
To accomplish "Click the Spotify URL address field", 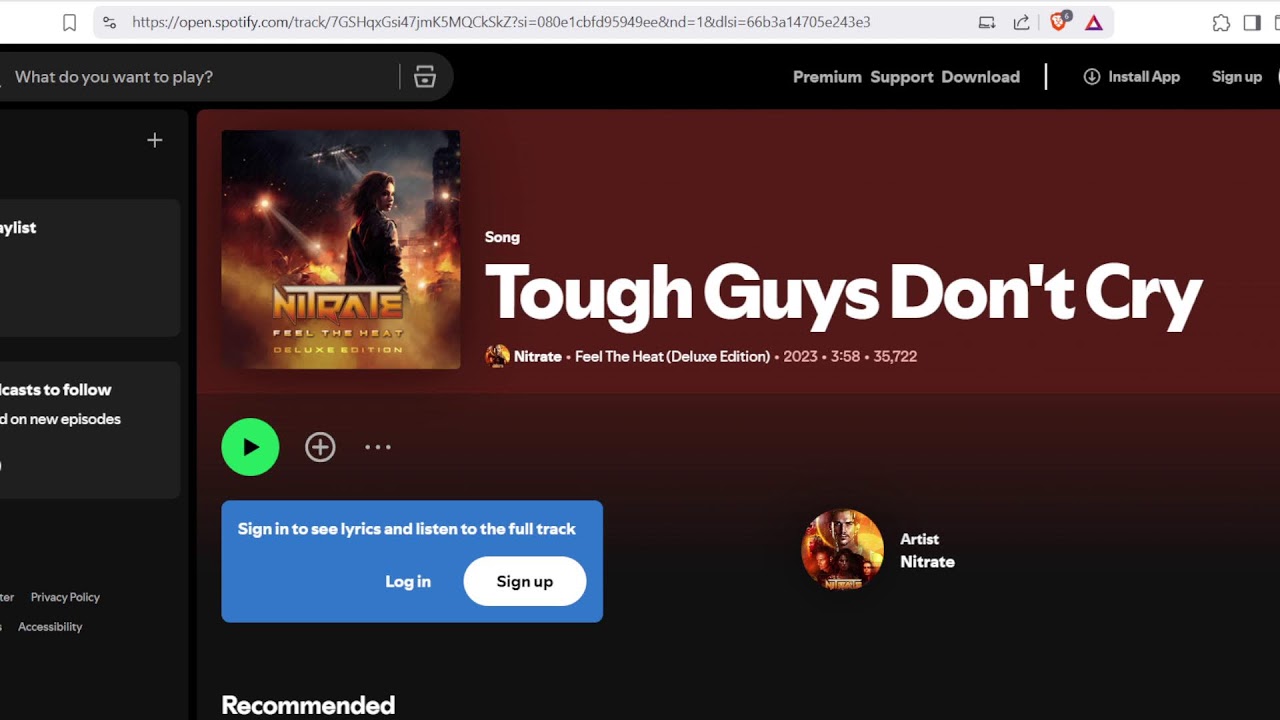I will 501,22.
